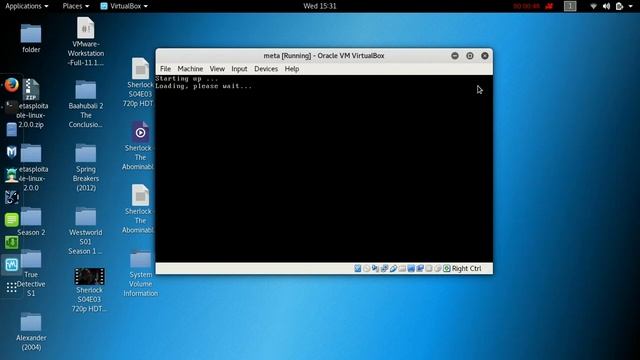The width and height of the screenshot is (640, 360).
Task: Click the optical disc status icon
Action: tap(367, 268)
